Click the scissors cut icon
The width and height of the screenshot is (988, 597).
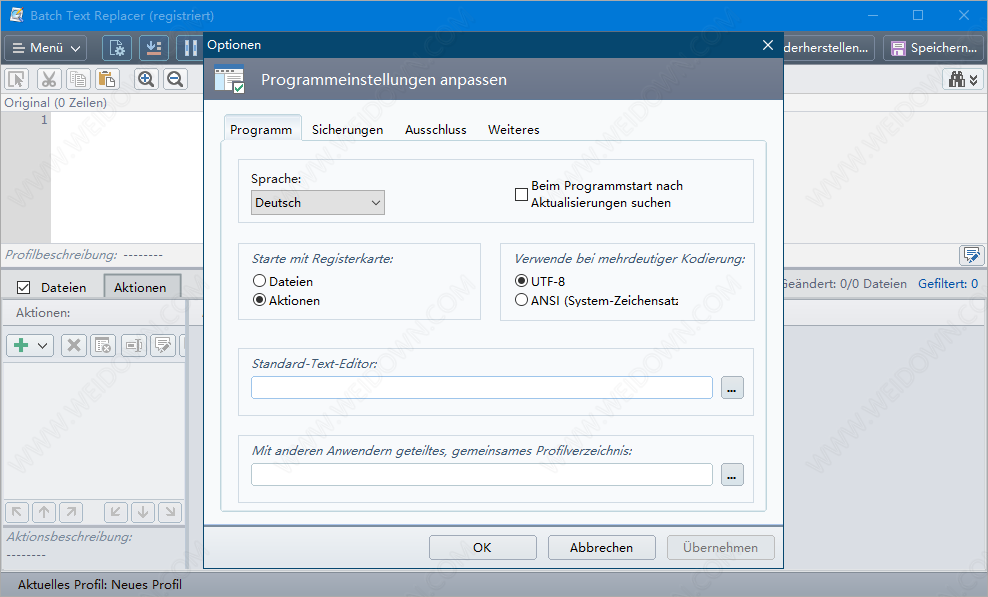[x=49, y=79]
